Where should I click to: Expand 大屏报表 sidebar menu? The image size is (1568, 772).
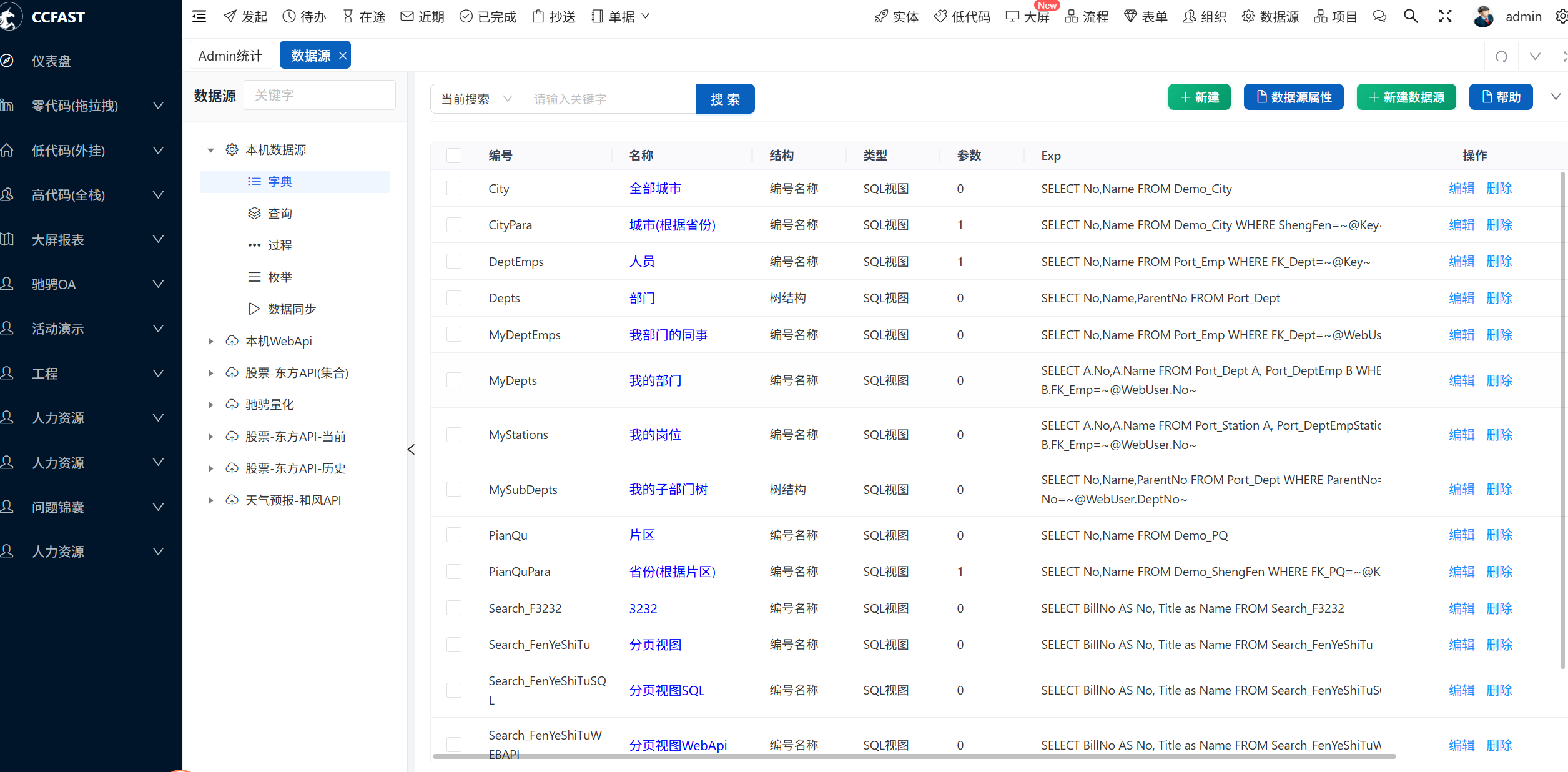pyautogui.click(x=91, y=240)
